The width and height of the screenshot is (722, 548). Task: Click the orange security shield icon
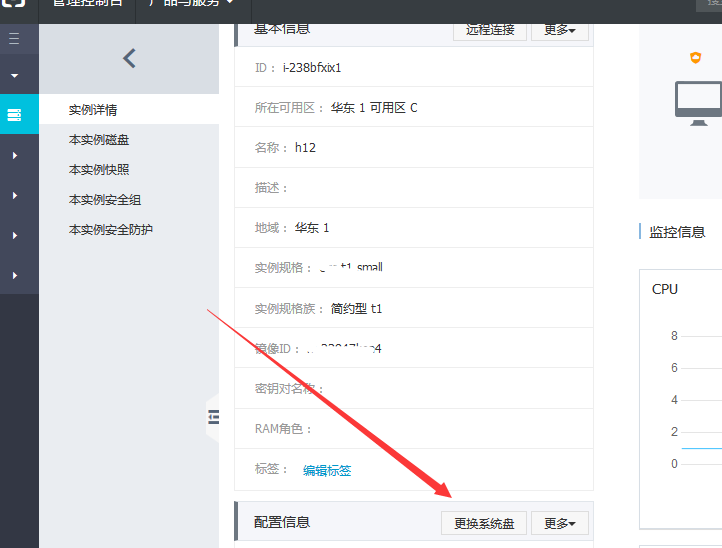tap(696, 58)
